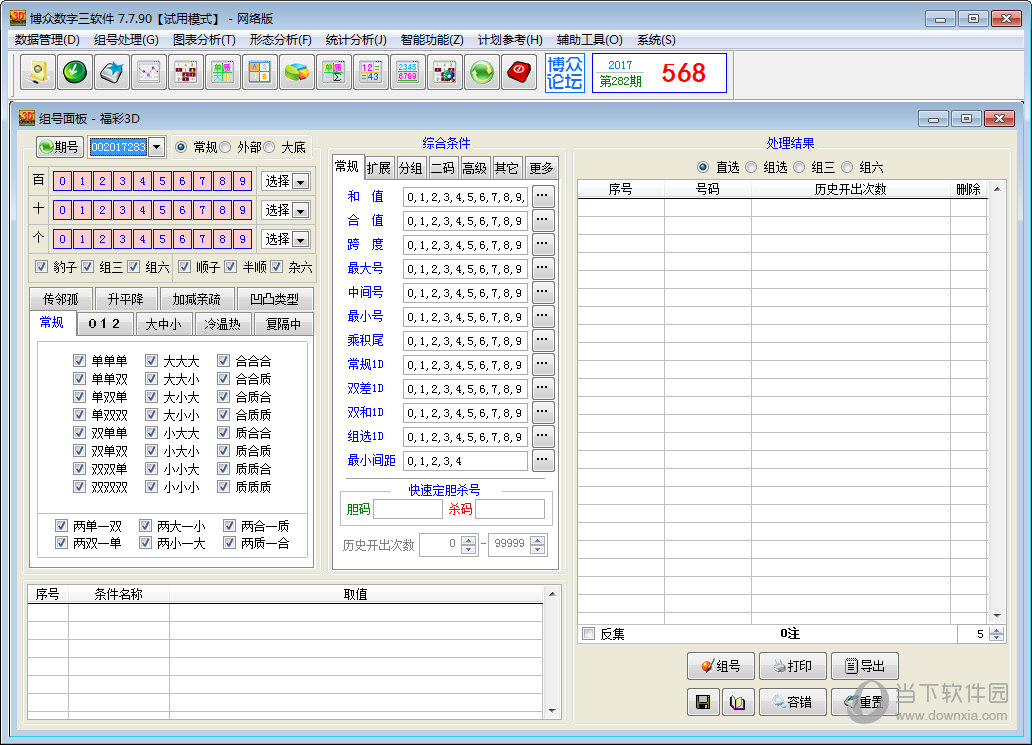Uncheck the 豹子 checkbox
1032x745 pixels.
point(41,267)
